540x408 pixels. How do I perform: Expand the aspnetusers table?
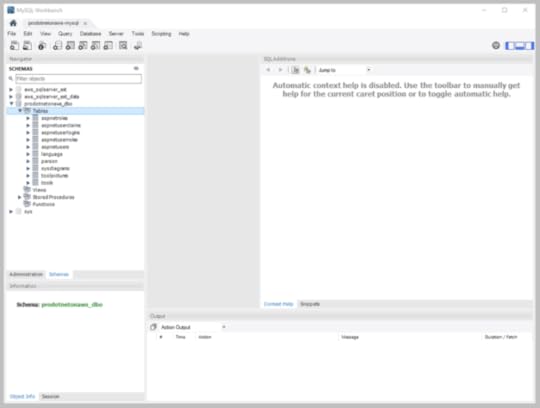pyautogui.click(x=28, y=147)
